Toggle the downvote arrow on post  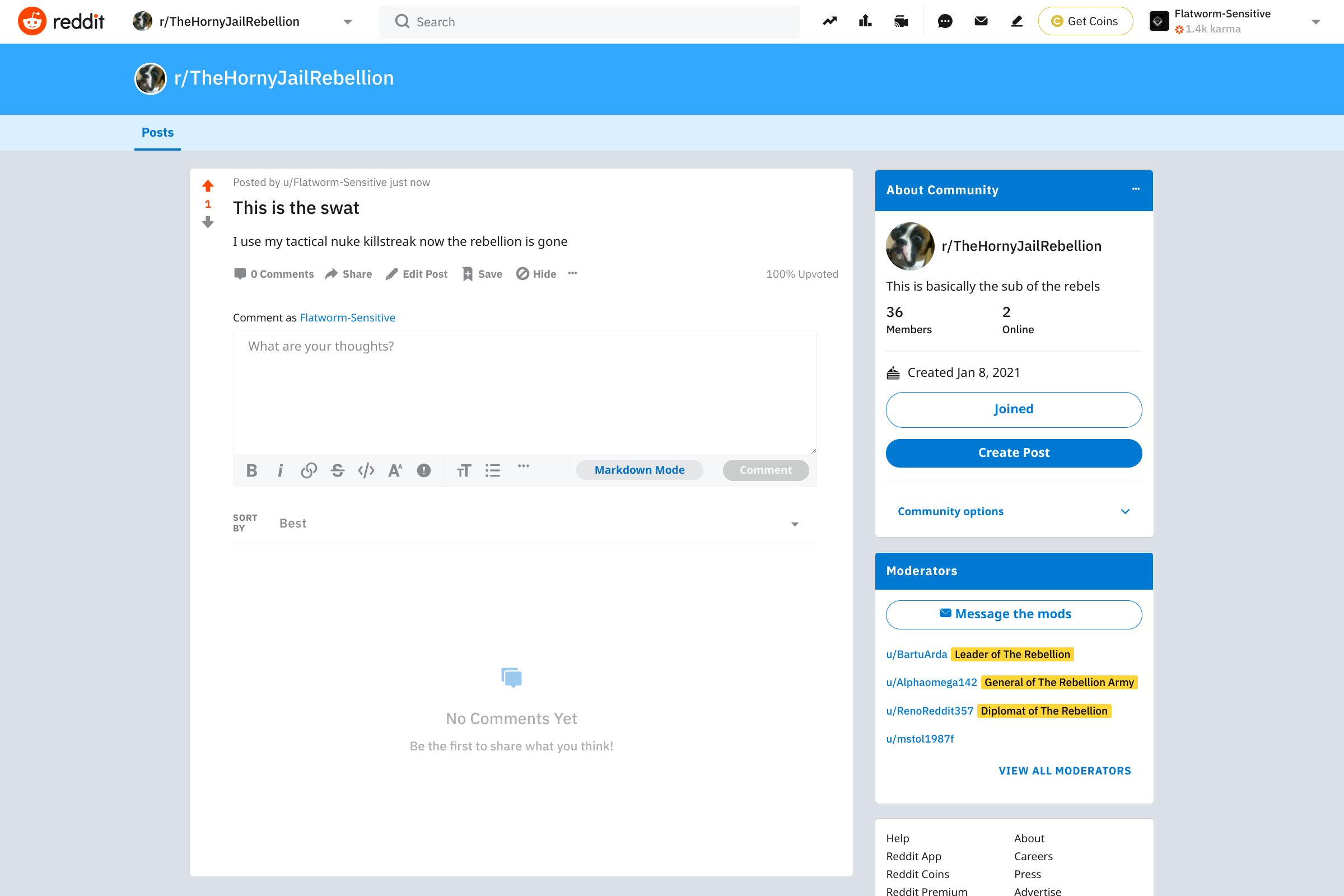tap(208, 222)
